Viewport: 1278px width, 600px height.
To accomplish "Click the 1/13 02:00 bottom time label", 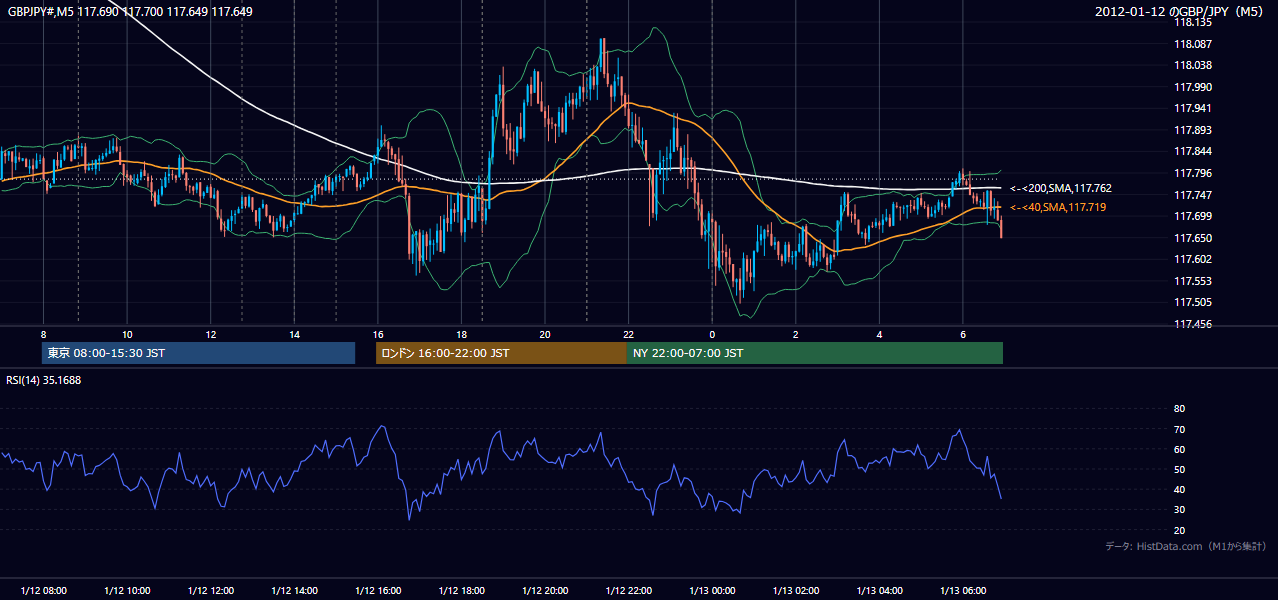I will (796, 591).
